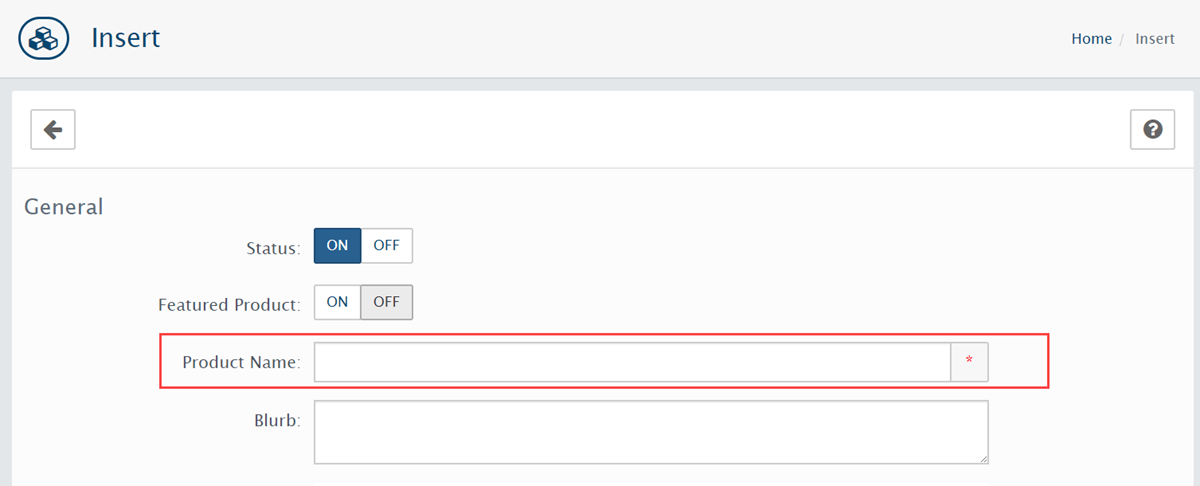Viewport: 1200px width, 486px height.
Task: Select the General section heading
Action: (63, 207)
